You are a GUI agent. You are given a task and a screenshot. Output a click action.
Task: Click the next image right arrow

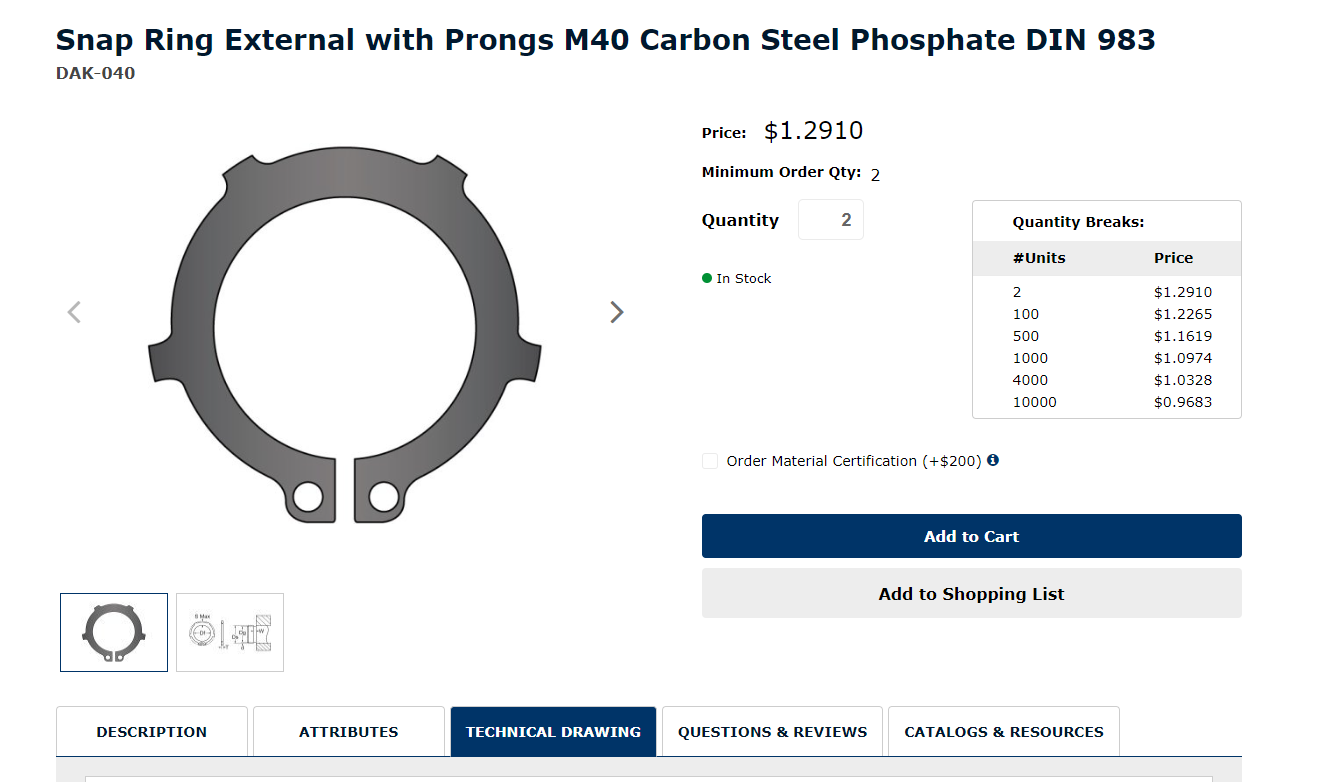(617, 312)
